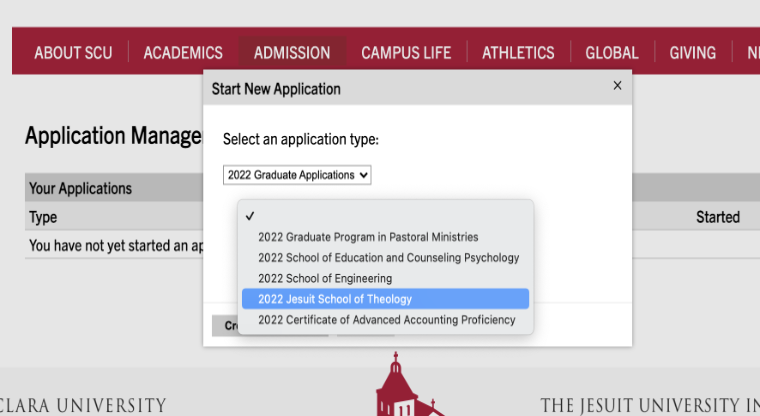Image resolution: width=760 pixels, height=416 pixels.
Task: Click the Started column header
Action: coord(717,217)
